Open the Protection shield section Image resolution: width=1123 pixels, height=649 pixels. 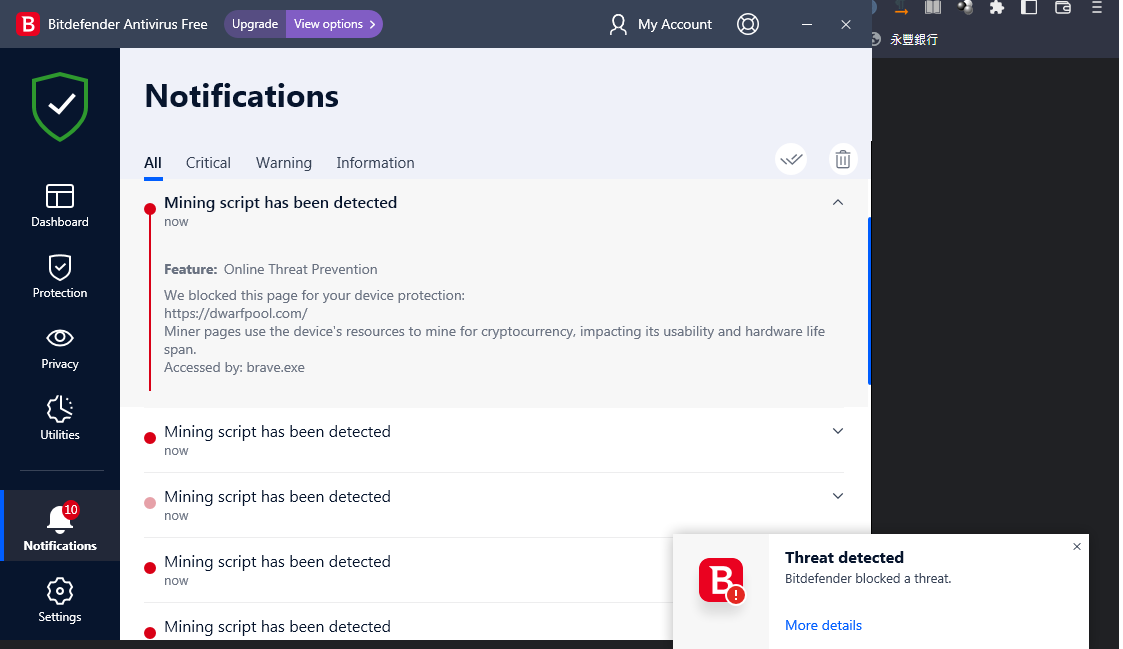60,276
